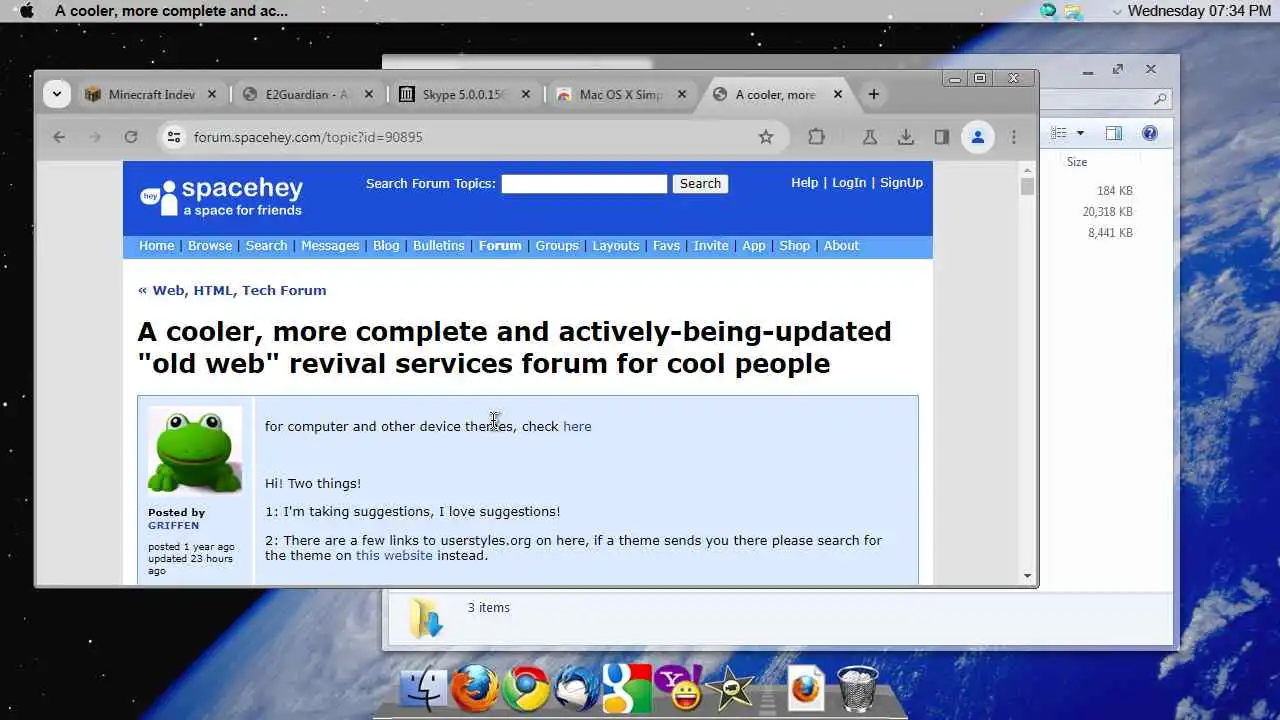Viewport: 1280px width, 720px height.
Task: Open the view options dropdown arrow in Explorer
Action: point(1080,133)
